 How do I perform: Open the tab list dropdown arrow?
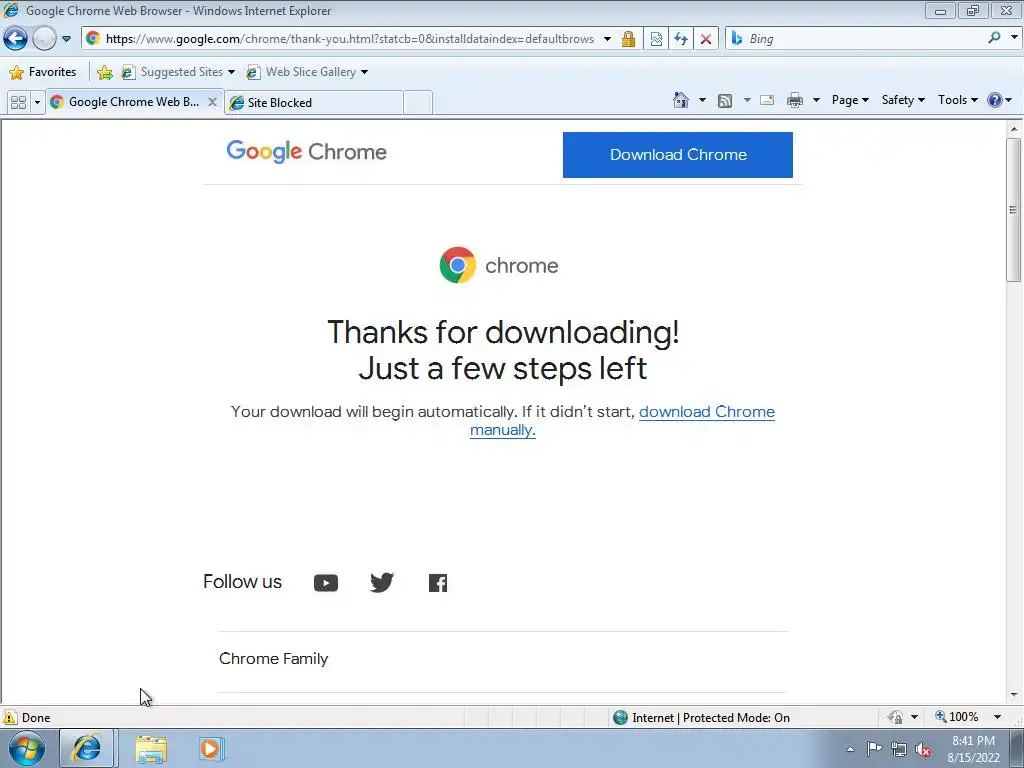(37, 103)
